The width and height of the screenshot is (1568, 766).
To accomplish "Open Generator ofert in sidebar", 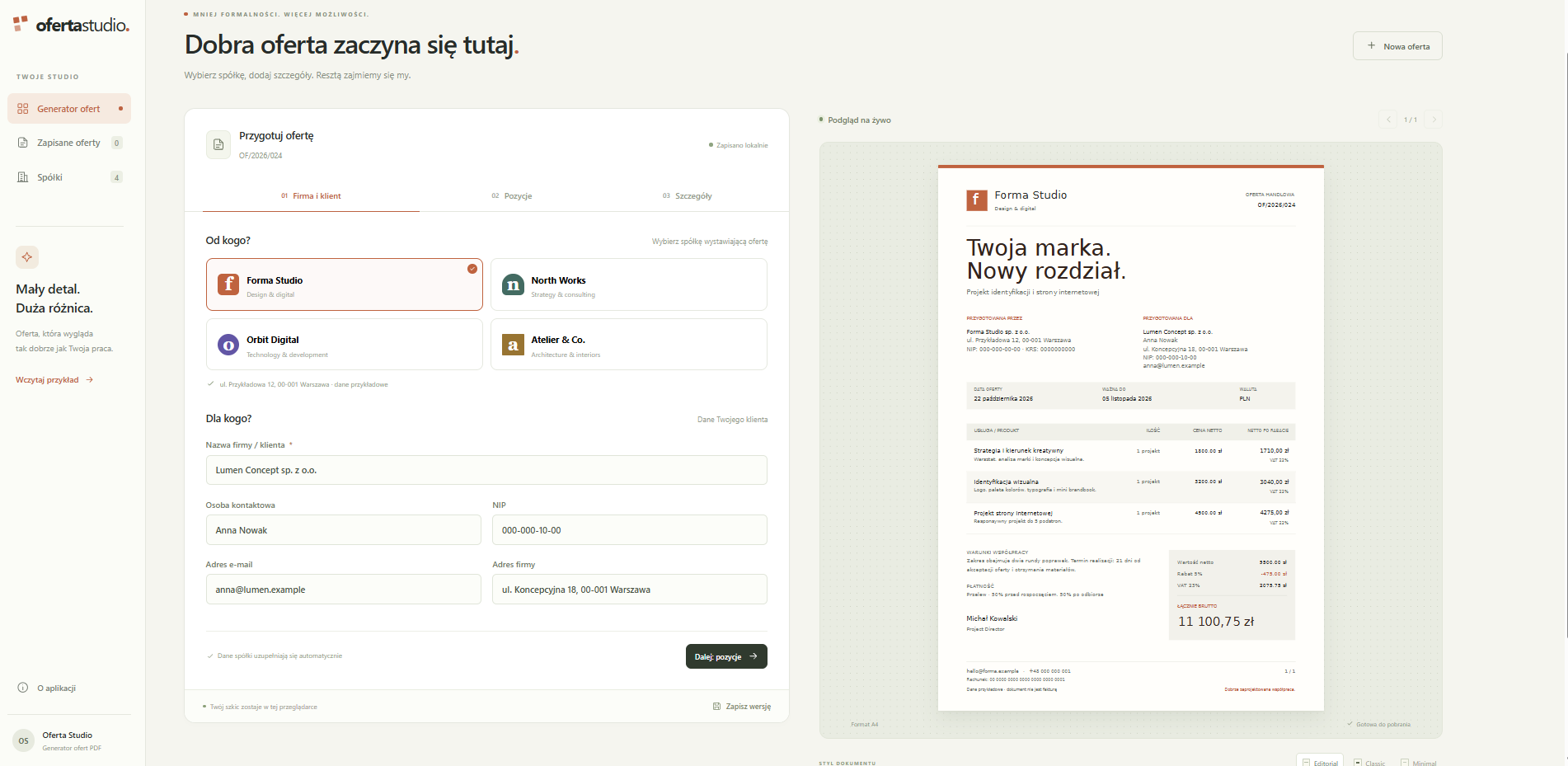I will tap(69, 109).
